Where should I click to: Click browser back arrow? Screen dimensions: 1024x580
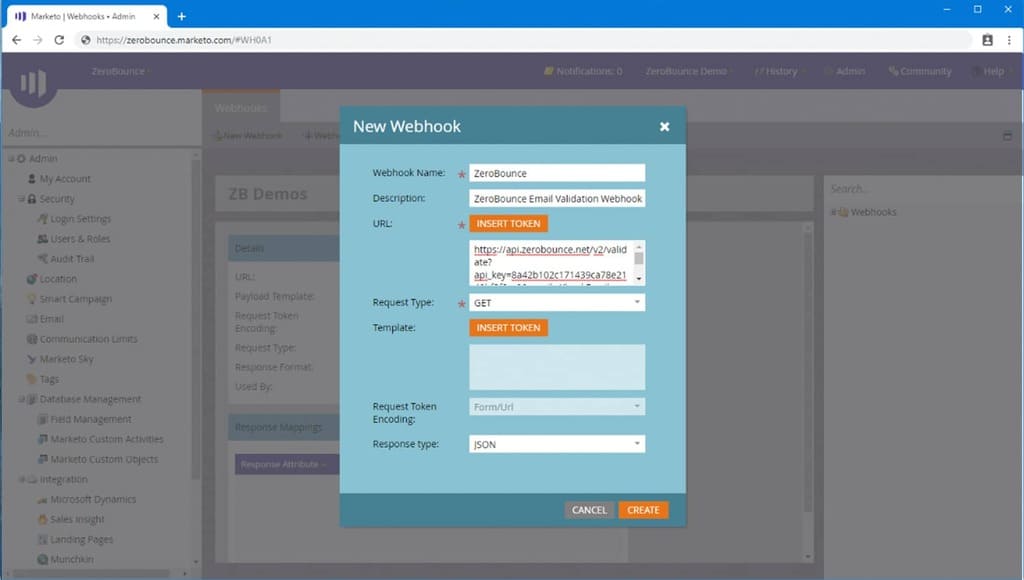(x=16, y=40)
